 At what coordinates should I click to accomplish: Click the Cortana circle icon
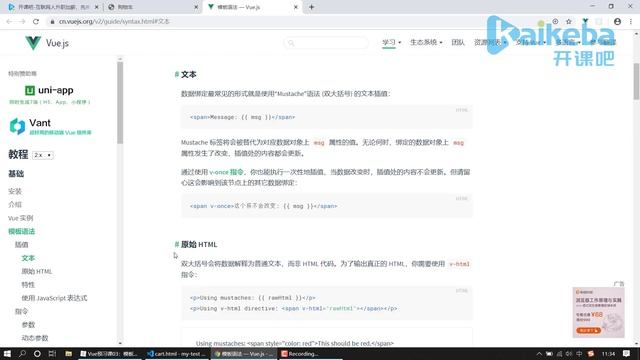pos(37,354)
